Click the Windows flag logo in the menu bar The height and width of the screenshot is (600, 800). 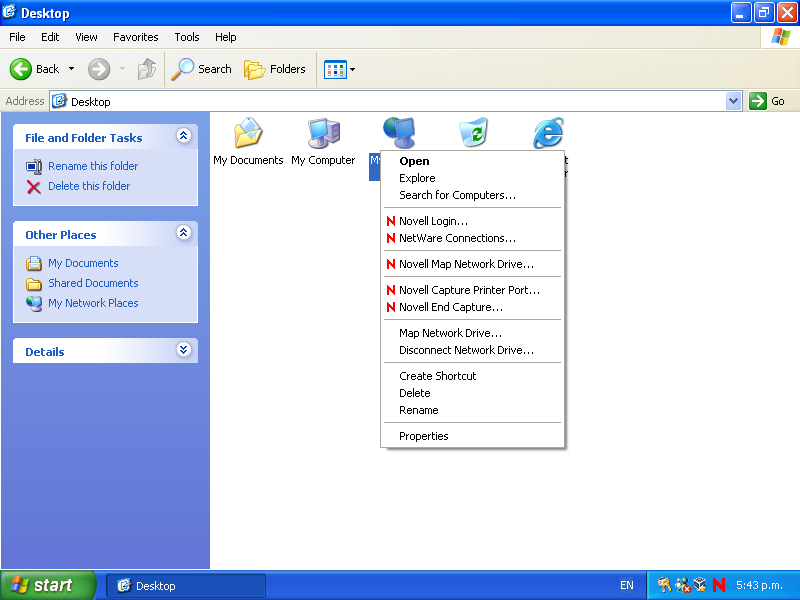pyautogui.click(x=781, y=37)
